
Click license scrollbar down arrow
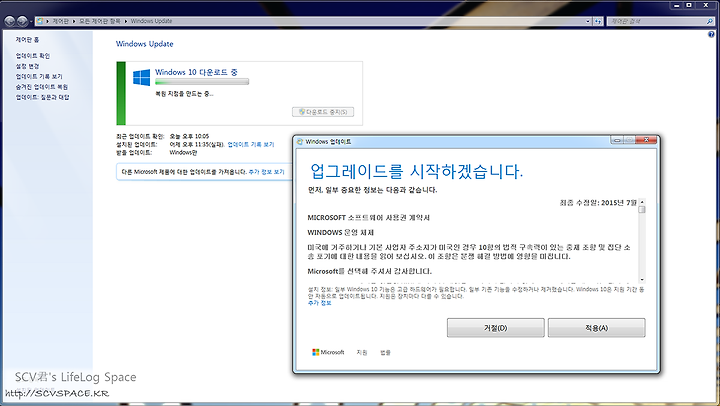click(642, 279)
